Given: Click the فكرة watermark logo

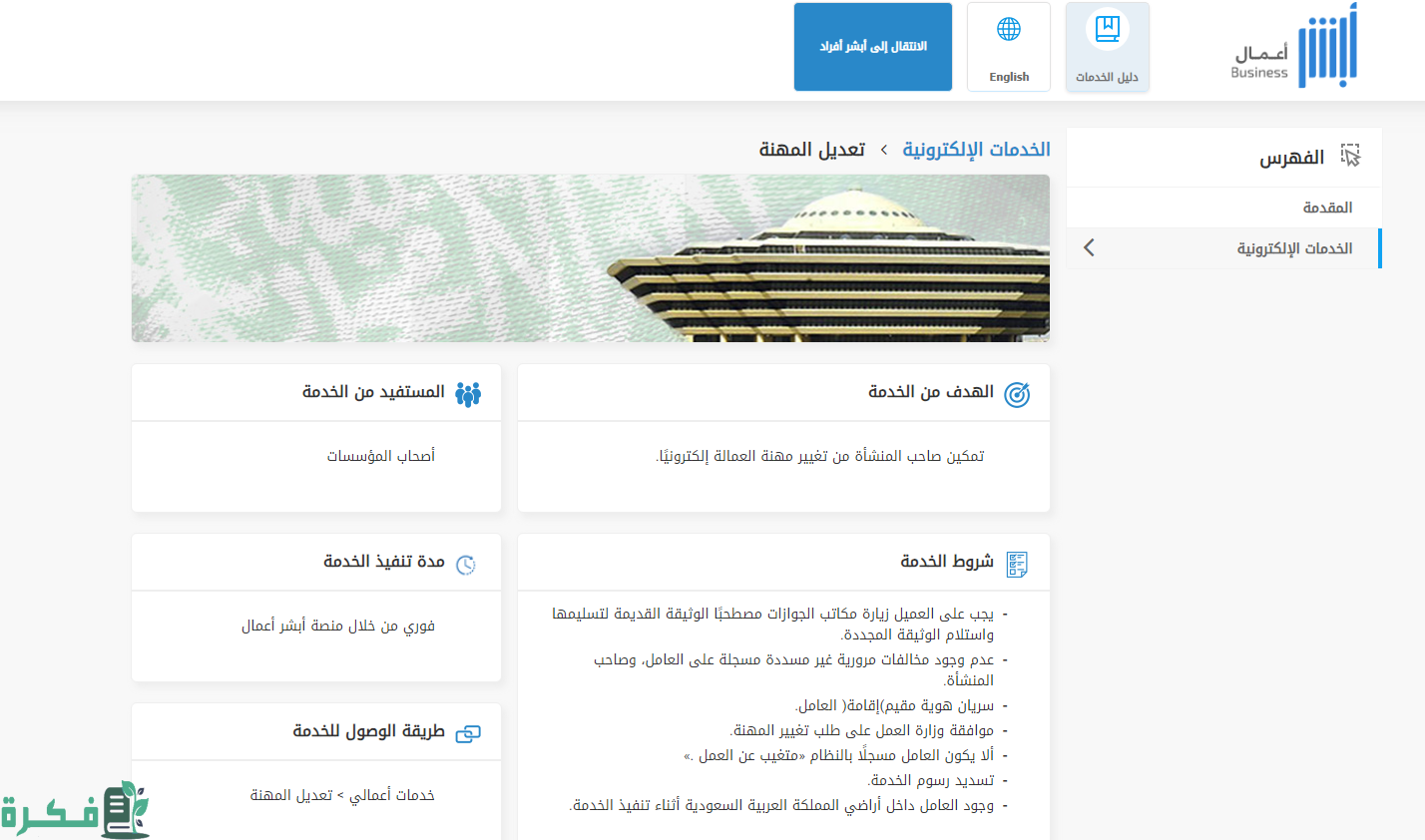Looking at the screenshot, I should pyautogui.click(x=75, y=810).
